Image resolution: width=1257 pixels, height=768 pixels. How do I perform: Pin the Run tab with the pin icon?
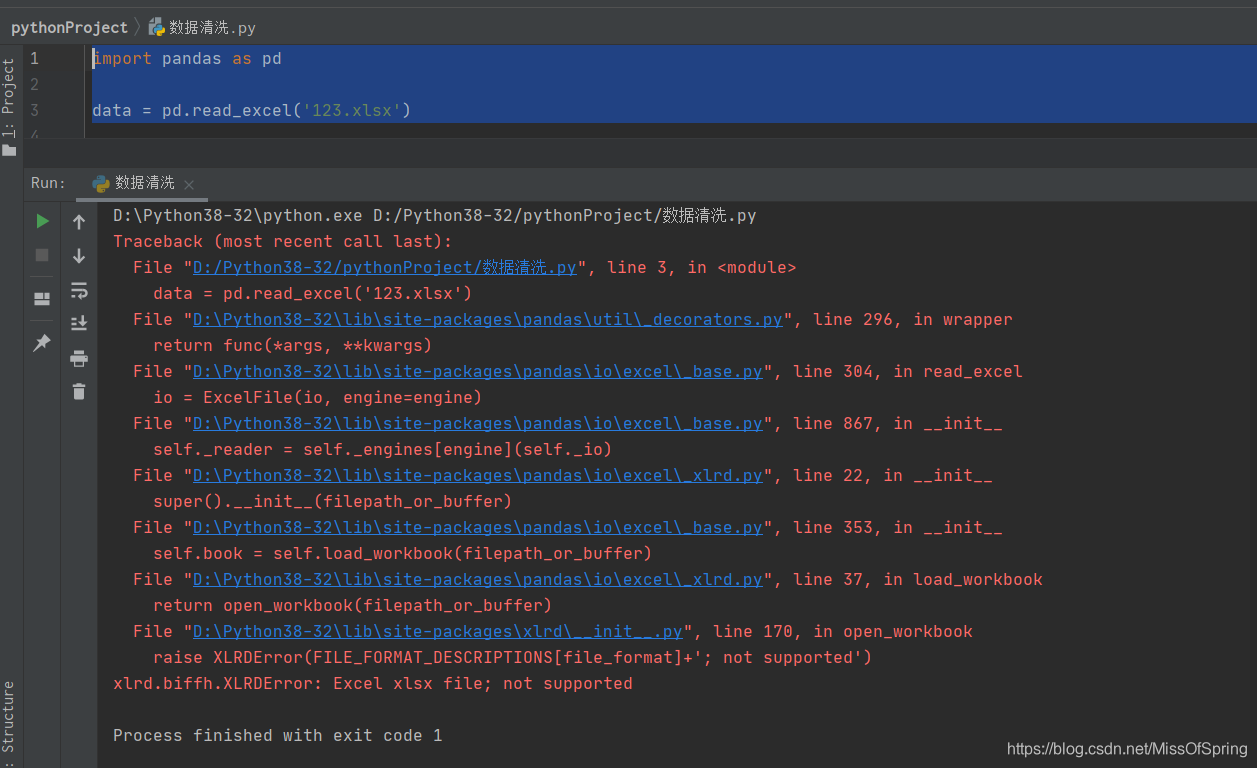point(42,343)
